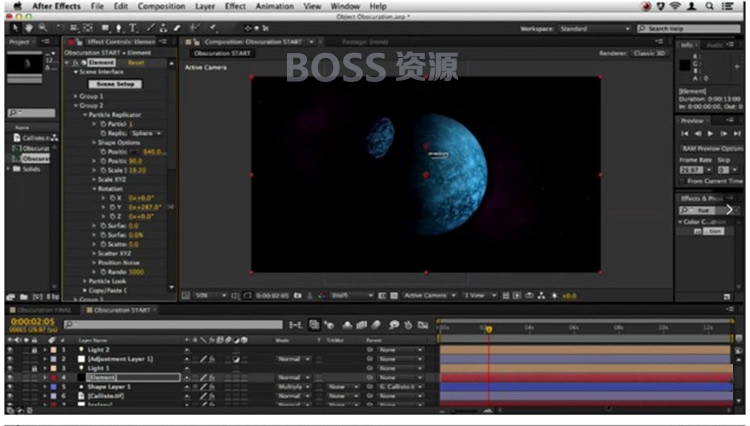This screenshot has height=426, width=750.
Task: Enable motion blur for timeline
Action: pos(376,325)
